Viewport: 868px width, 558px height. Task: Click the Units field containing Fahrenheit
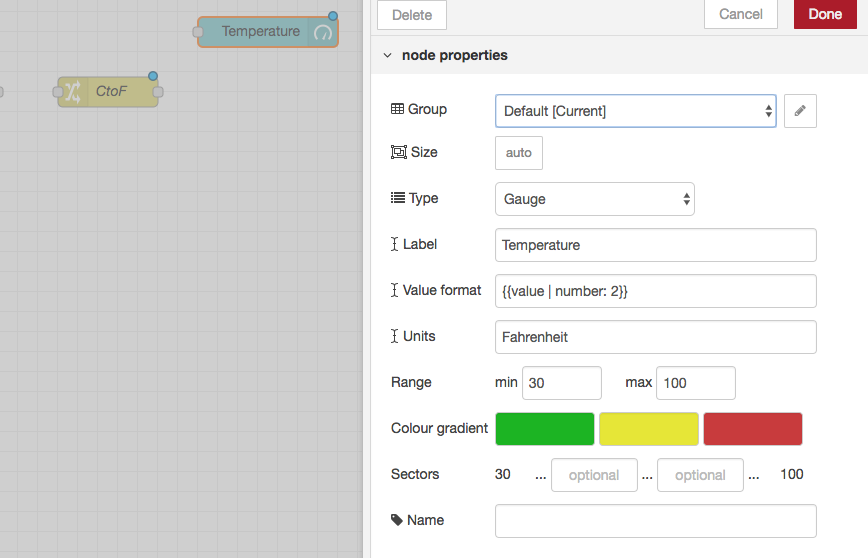click(x=655, y=337)
